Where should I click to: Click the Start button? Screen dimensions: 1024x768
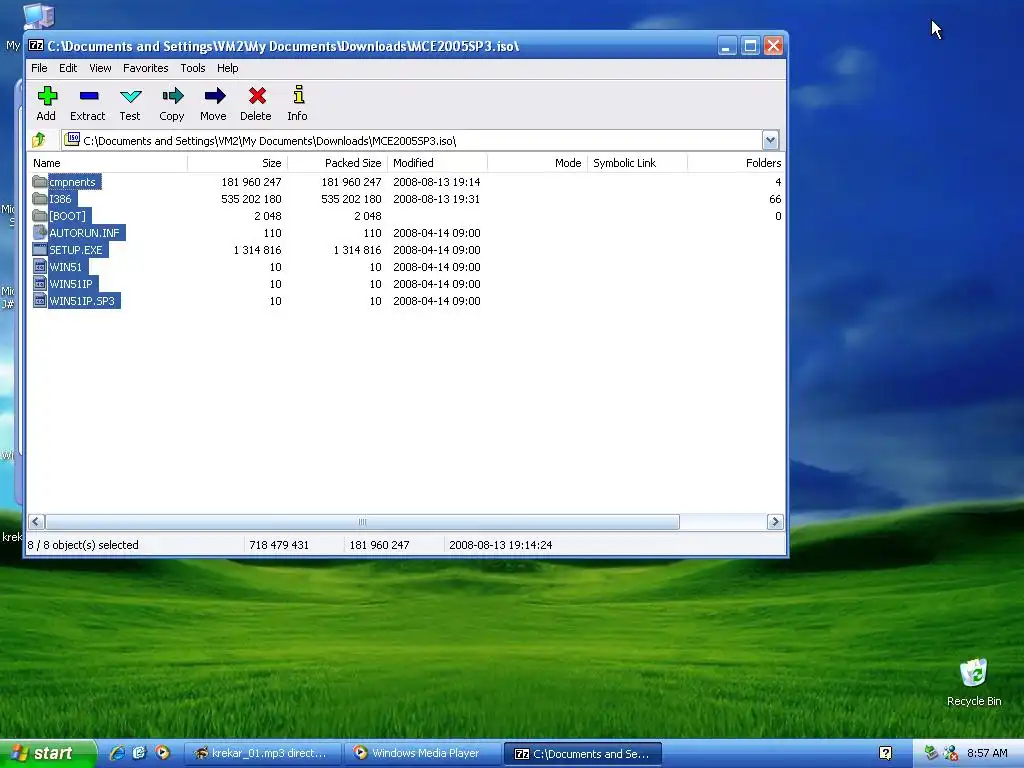pyautogui.click(x=48, y=753)
